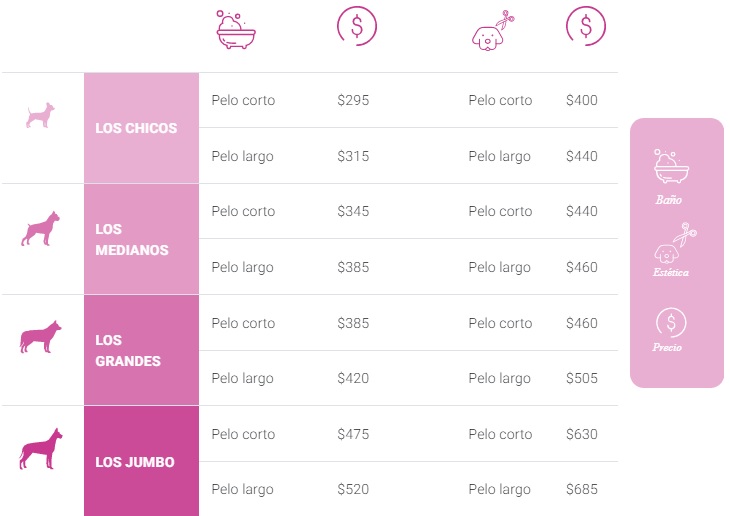Click the dollar icon above bath prices

(357, 26)
